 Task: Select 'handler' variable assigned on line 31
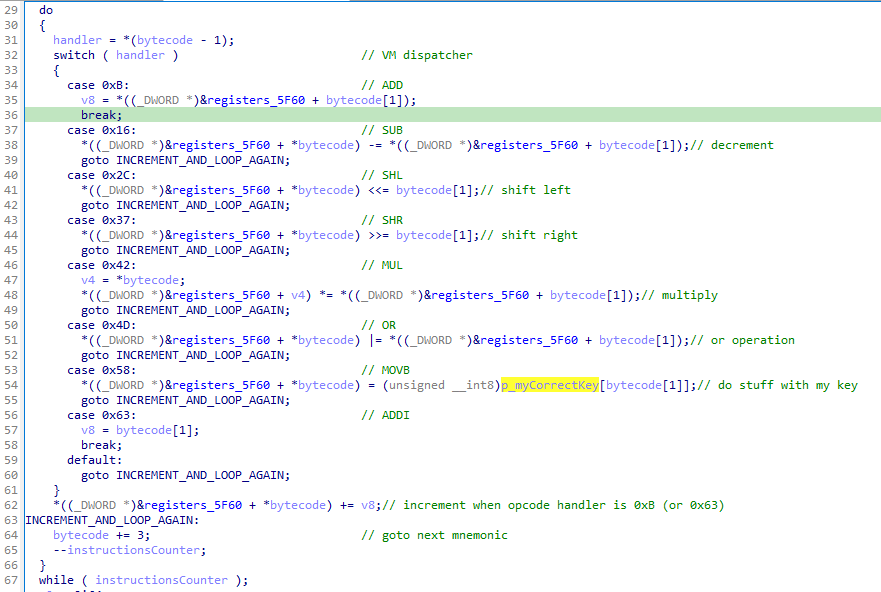click(x=78, y=40)
